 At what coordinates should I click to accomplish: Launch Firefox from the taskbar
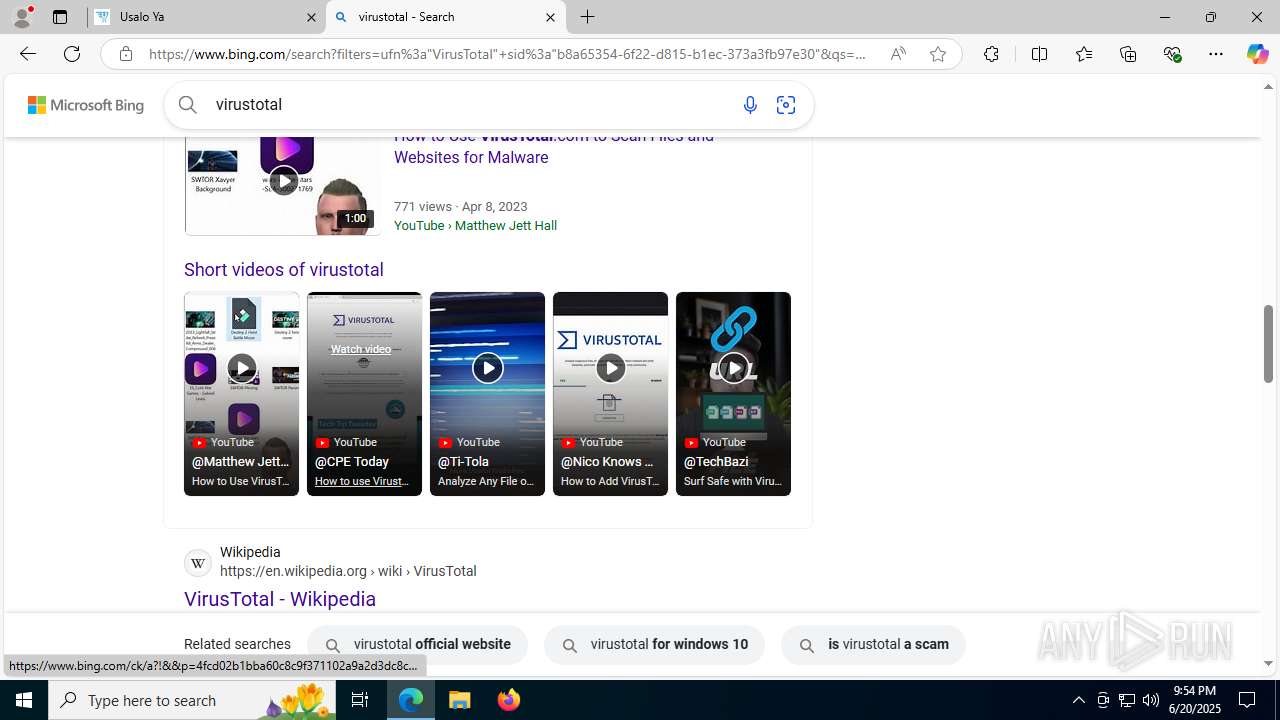(509, 700)
